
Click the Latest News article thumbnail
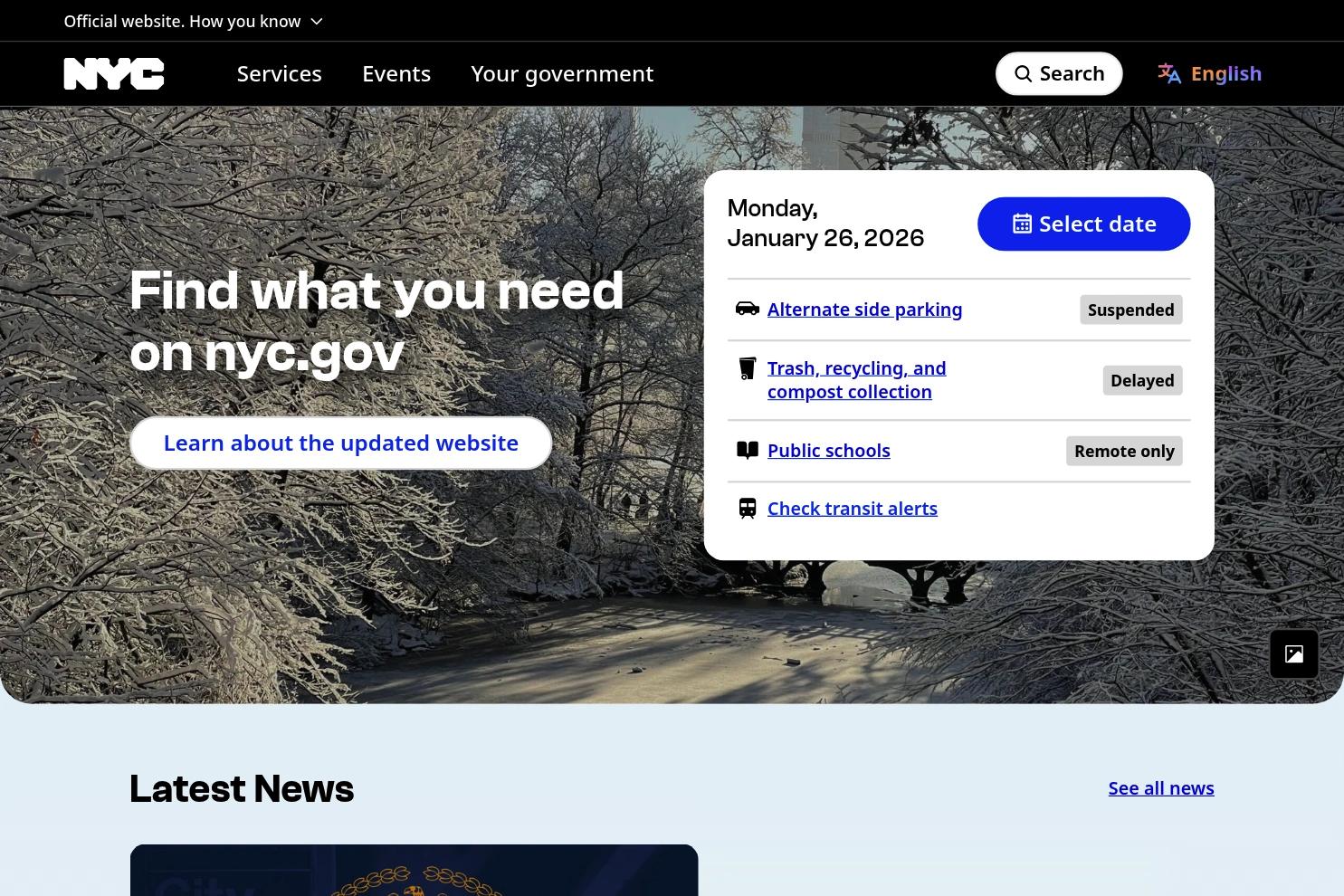pyautogui.click(x=414, y=871)
